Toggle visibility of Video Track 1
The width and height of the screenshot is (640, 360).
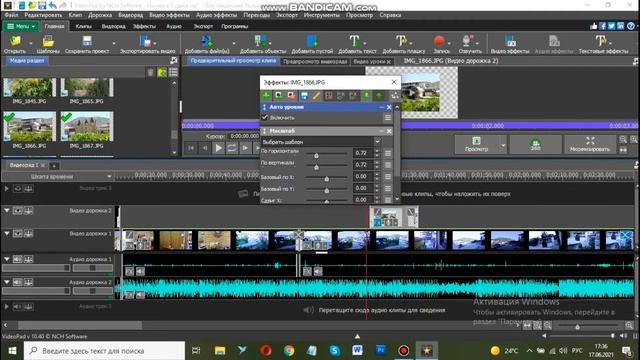[x=18, y=233]
